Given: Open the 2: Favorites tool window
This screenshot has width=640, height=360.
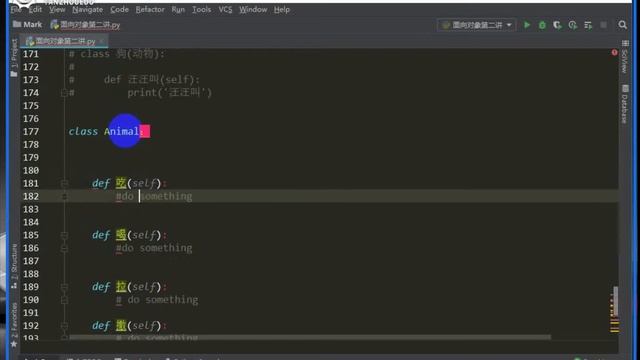Looking at the screenshot, I should click(14, 325).
